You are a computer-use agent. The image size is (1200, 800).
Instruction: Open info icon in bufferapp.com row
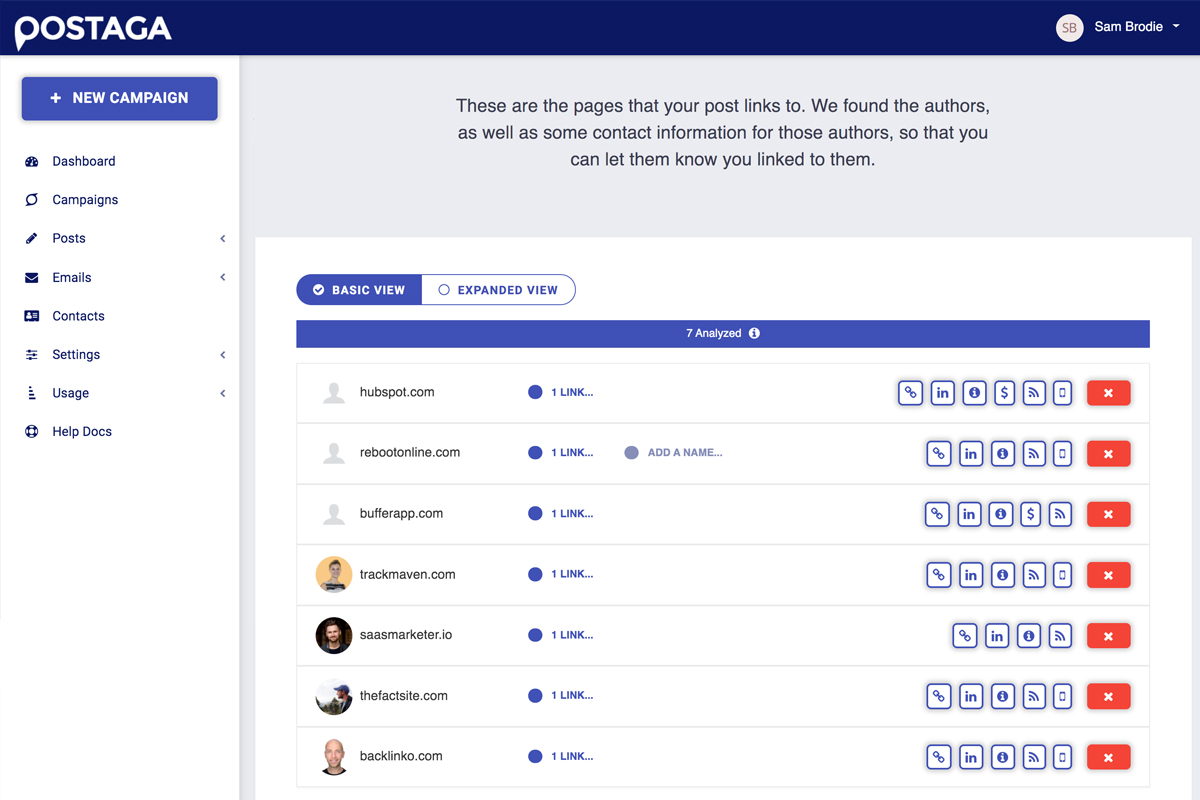click(x=1000, y=514)
